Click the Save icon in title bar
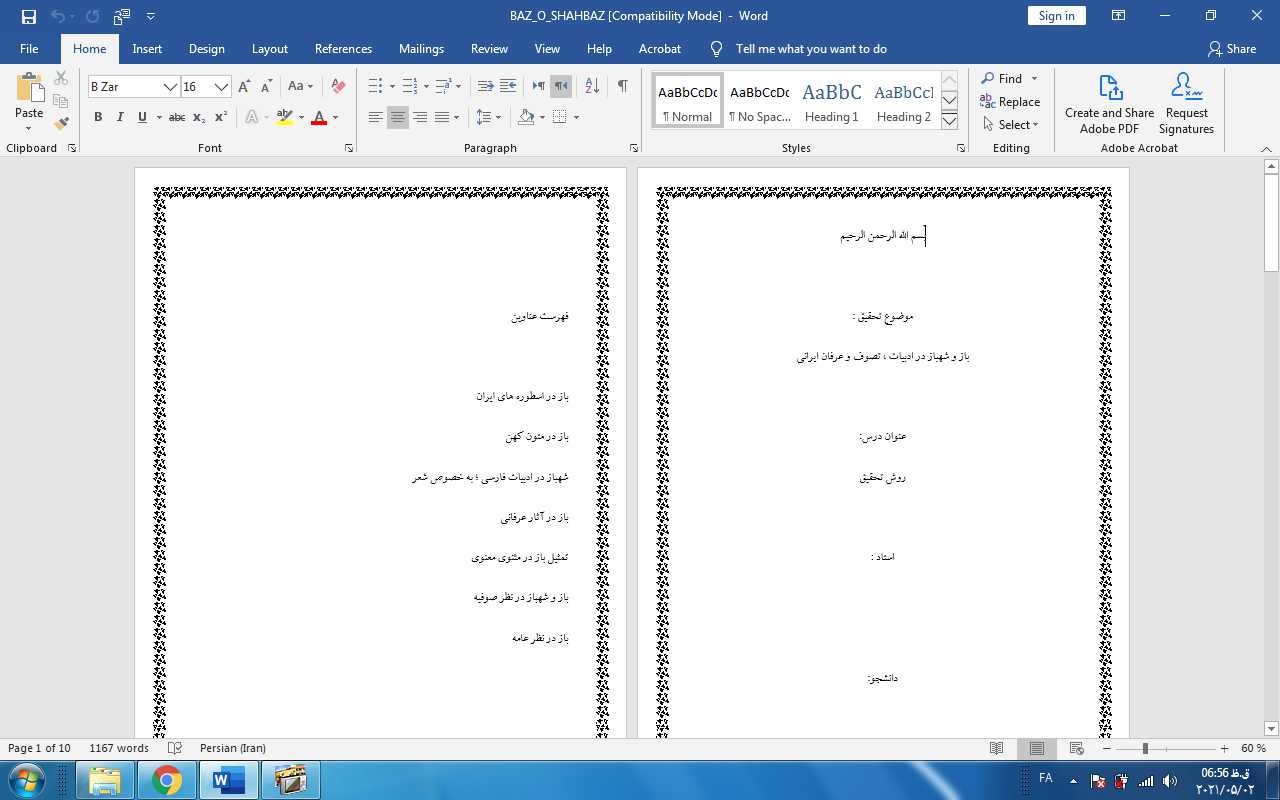Viewport: 1280px width, 800px height. tap(28, 16)
